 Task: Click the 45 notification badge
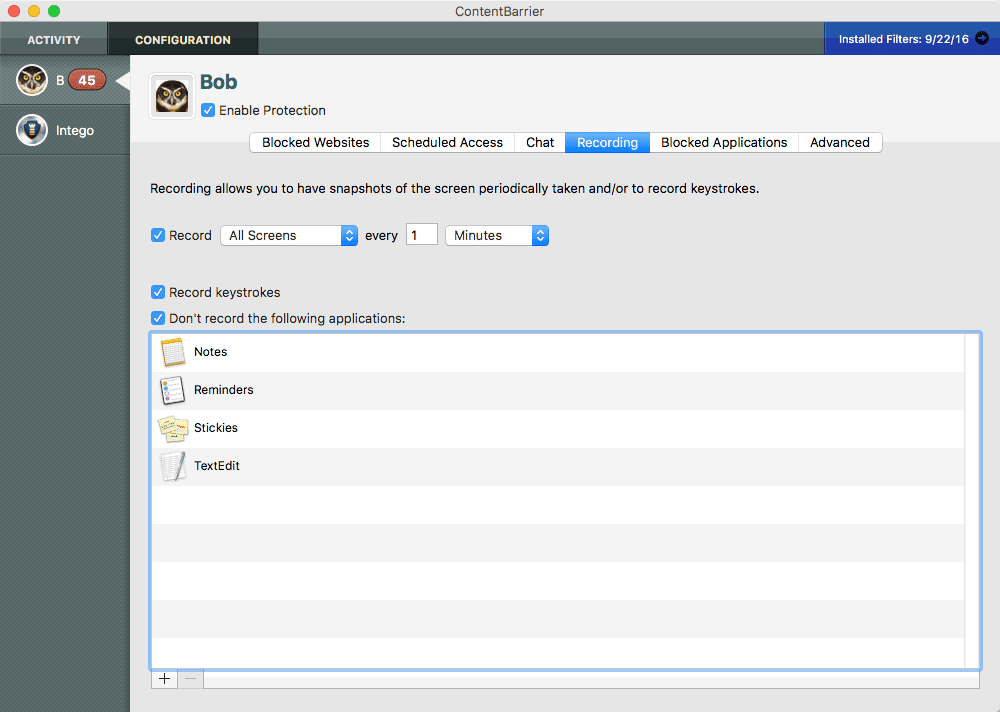pos(87,80)
